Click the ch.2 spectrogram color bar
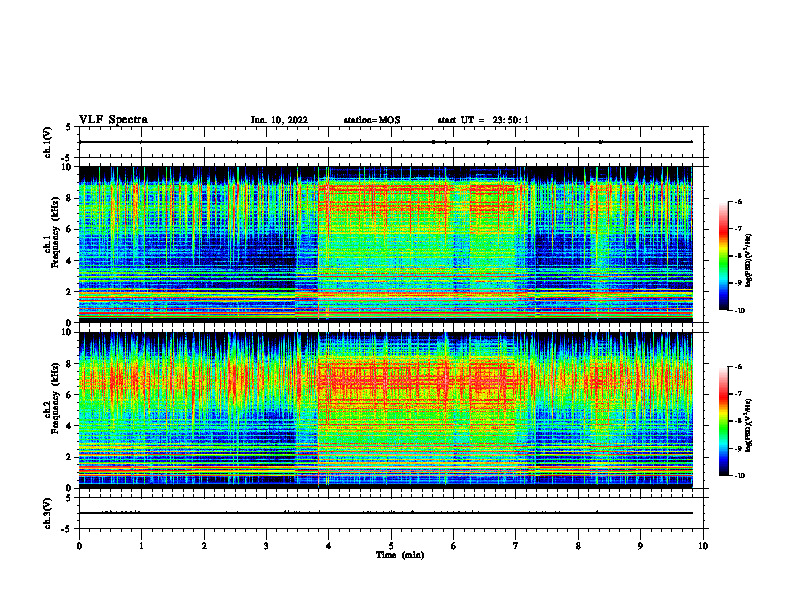 [723, 421]
